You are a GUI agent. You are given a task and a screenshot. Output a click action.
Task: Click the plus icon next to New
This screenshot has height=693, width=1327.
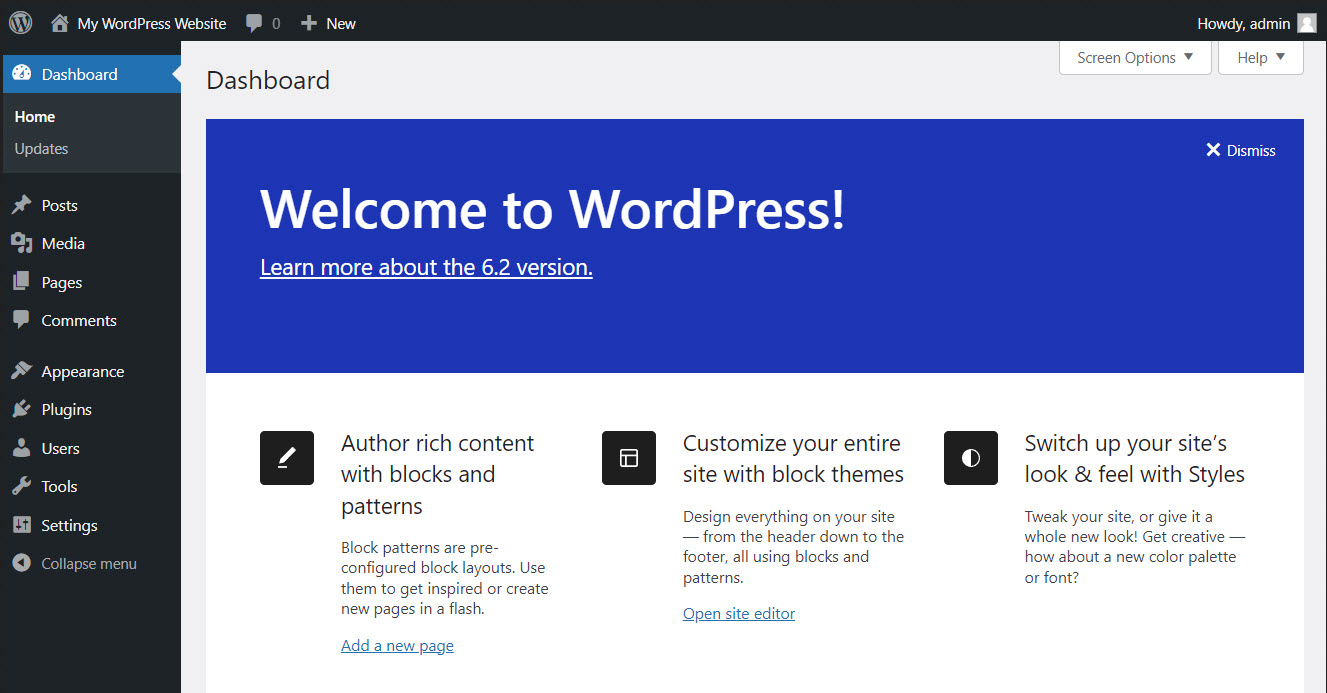pos(309,23)
